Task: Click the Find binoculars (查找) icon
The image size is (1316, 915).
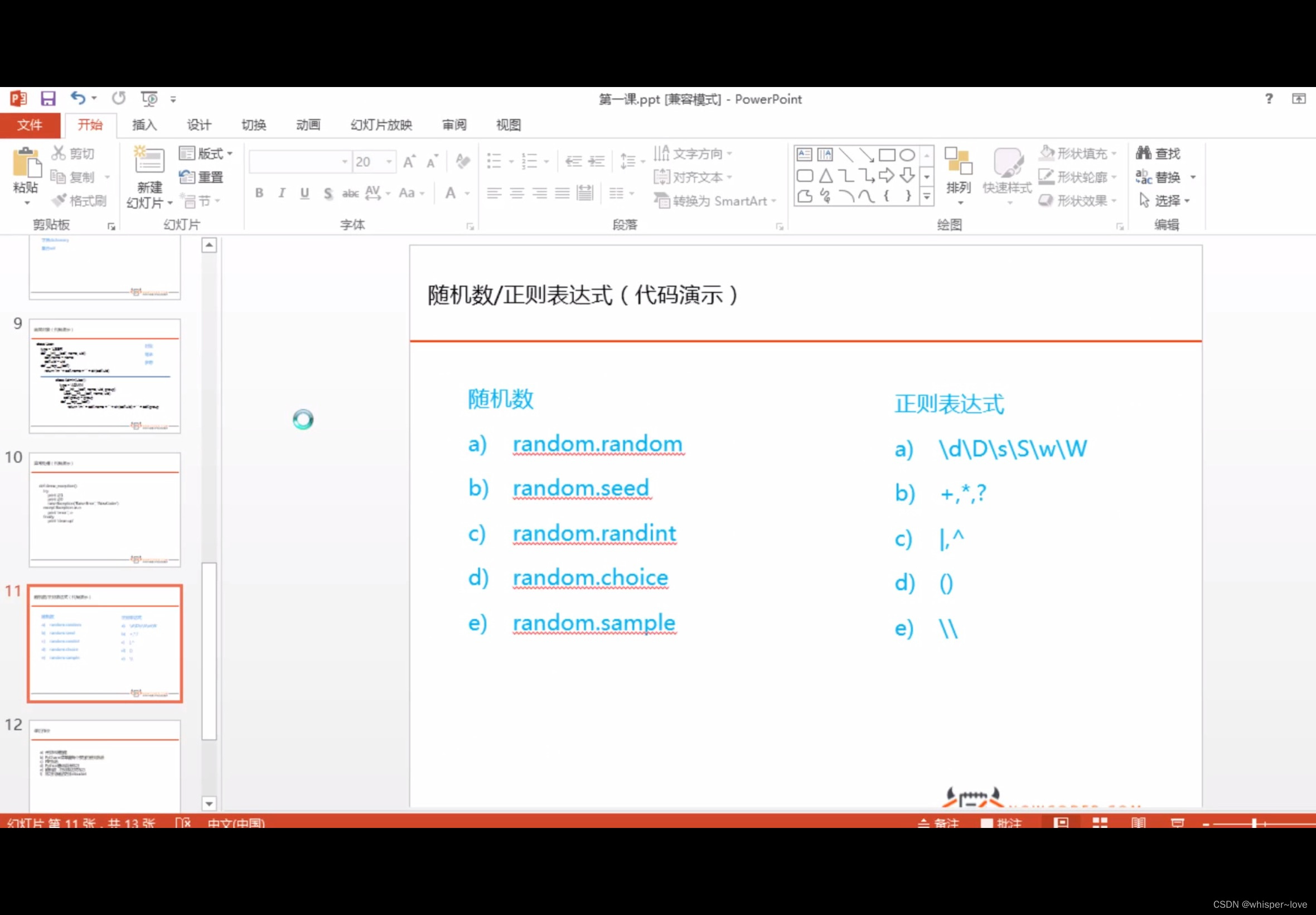Action: (1144, 152)
